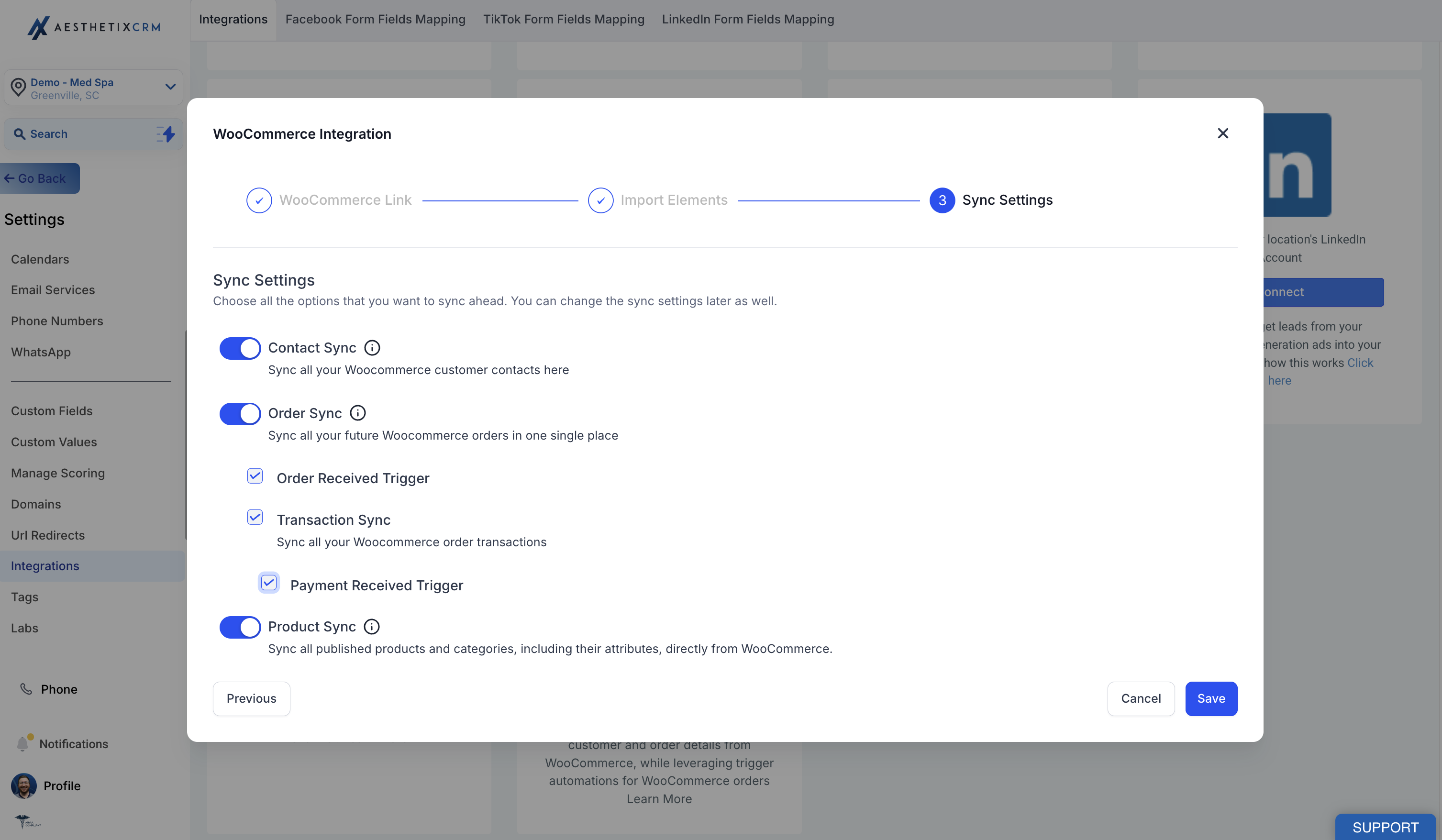This screenshot has width=1442, height=840.
Task: Open Manage Scoring settings
Action: 58,473
